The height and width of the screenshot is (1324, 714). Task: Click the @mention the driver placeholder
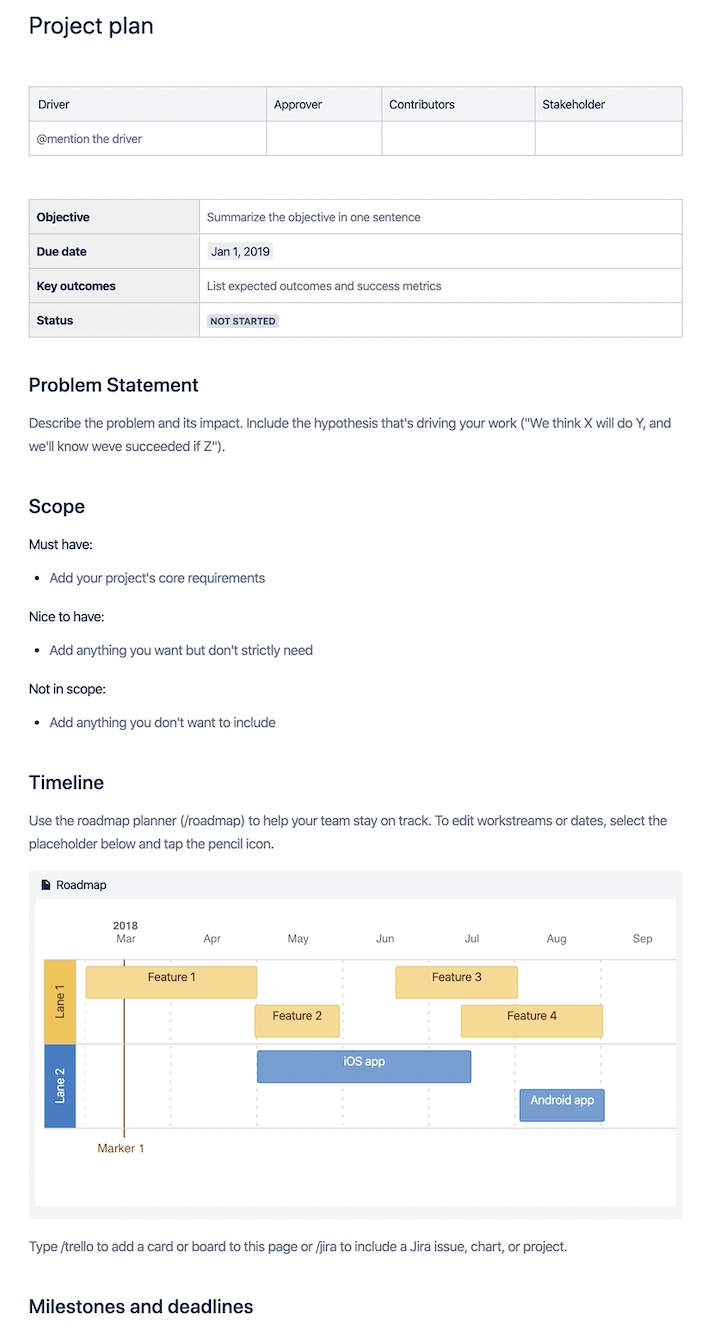point(90,139)
